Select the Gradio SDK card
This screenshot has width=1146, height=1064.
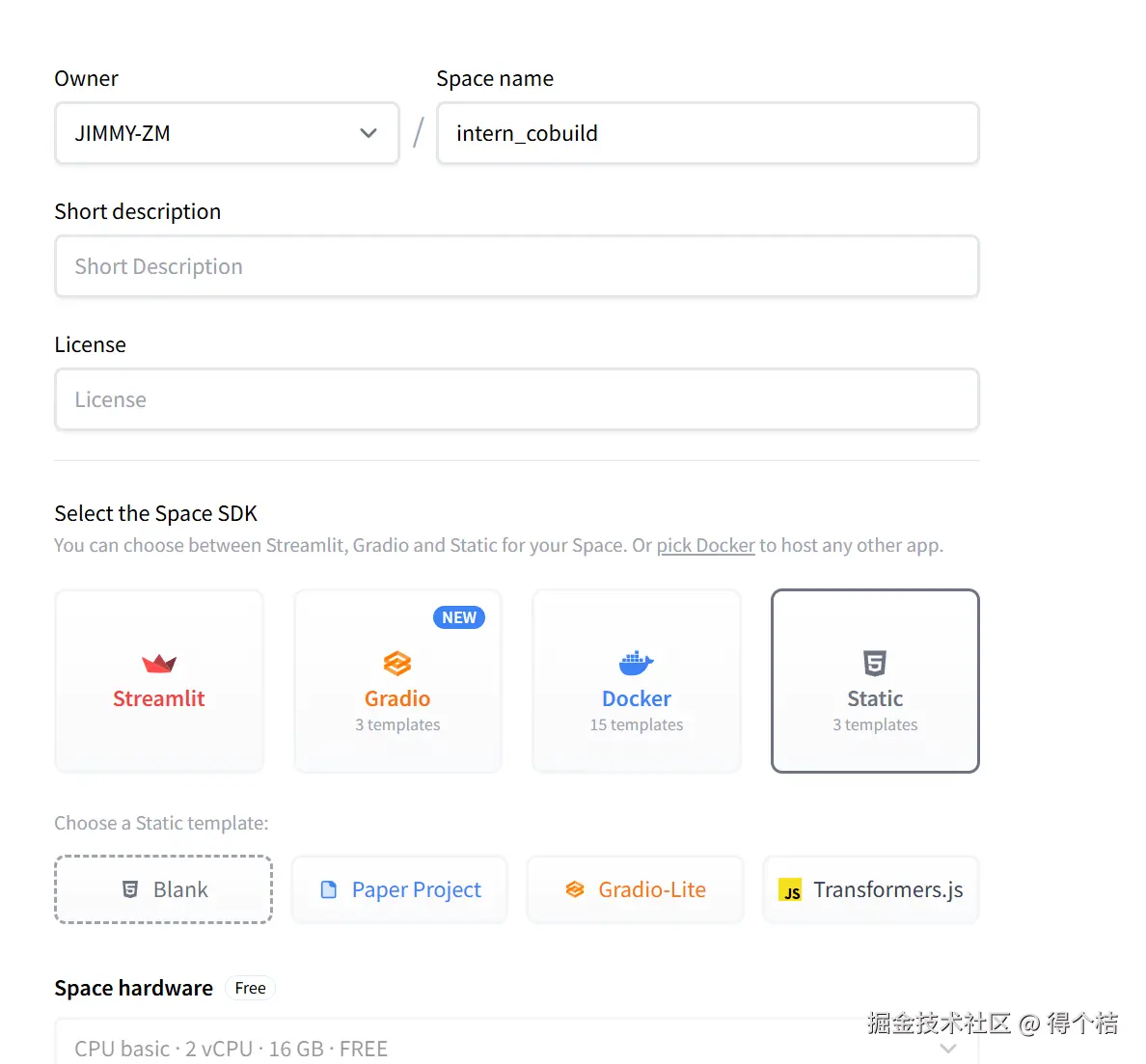397,681
